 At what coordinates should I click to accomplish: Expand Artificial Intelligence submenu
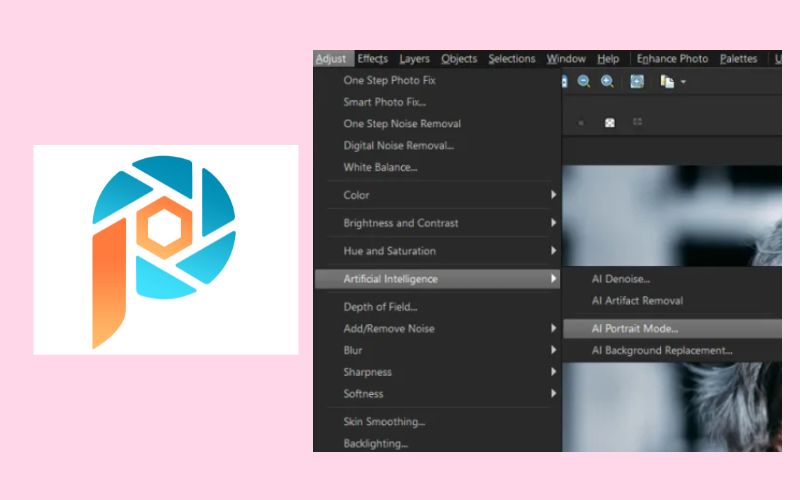[x=437, y=279]
